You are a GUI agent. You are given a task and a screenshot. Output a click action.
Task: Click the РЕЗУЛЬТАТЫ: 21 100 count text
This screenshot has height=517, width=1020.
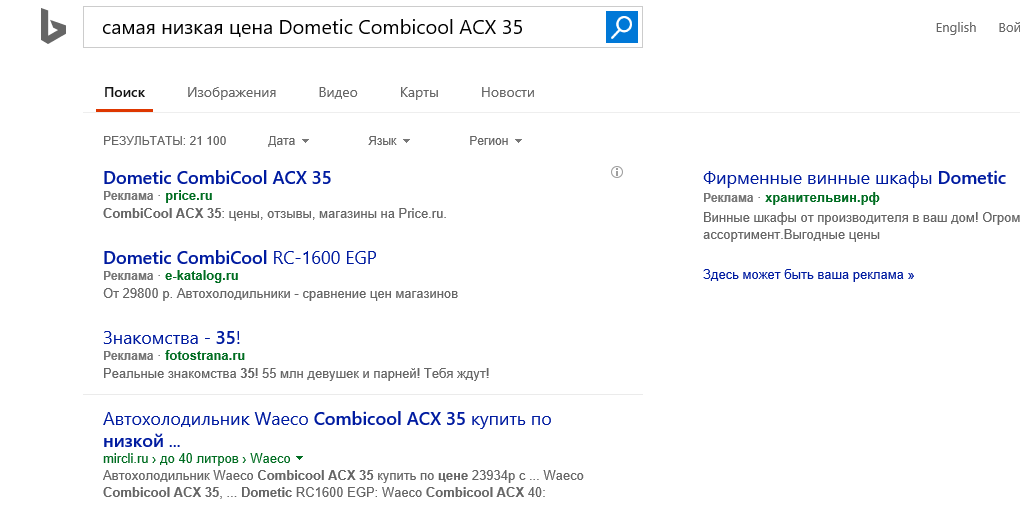point(165,140)
